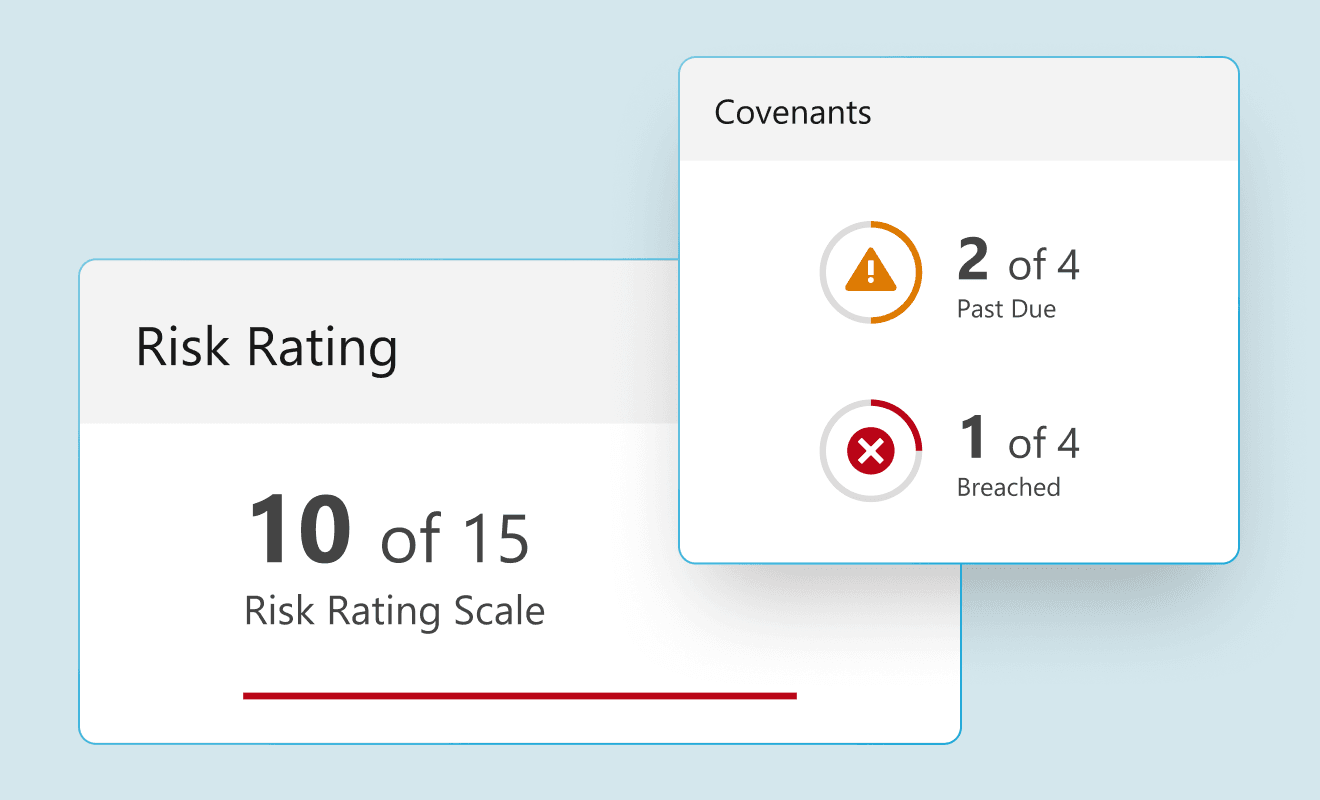Select the Covenants panel title

click(x=793, y=112)
